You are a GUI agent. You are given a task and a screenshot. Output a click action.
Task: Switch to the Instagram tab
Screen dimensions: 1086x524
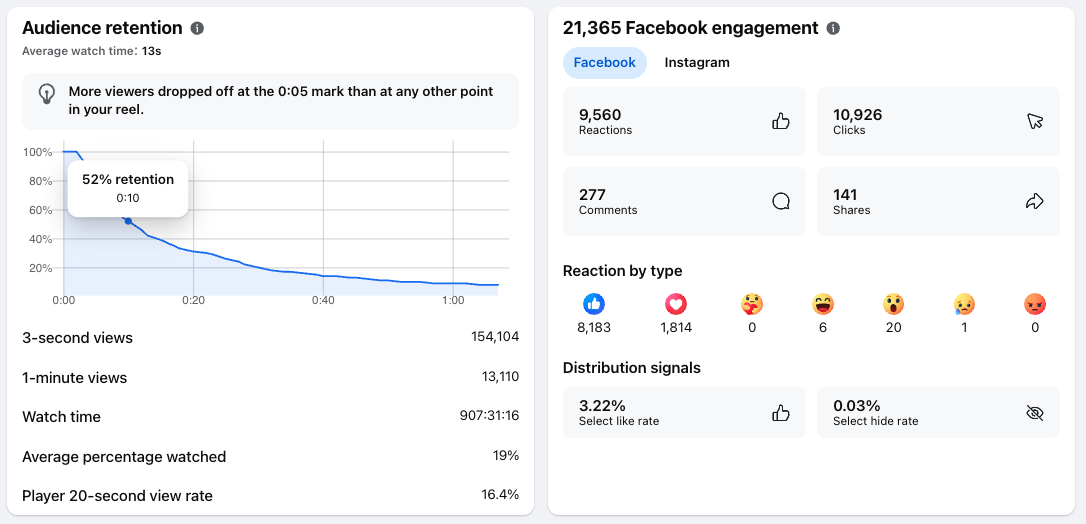[x=697, y=62]
